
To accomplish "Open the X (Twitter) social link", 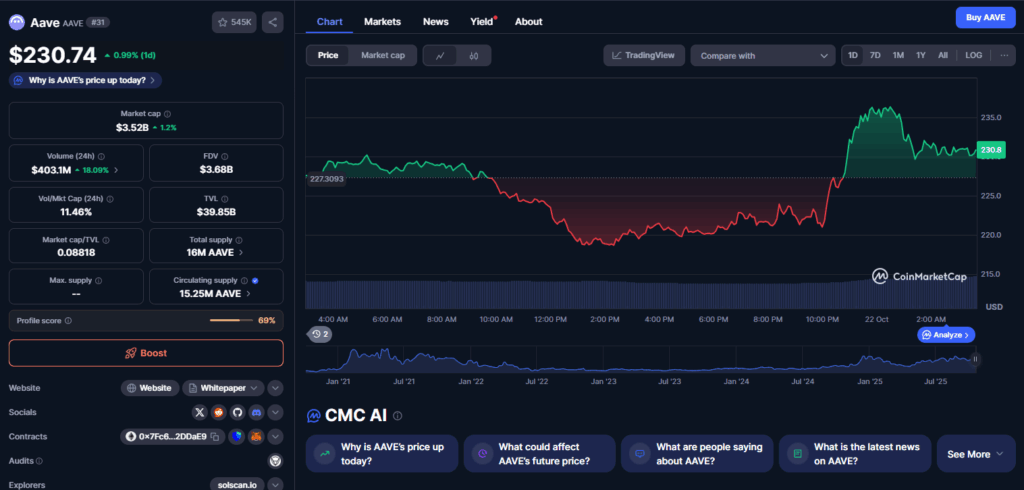I will [x=199, y=412].
